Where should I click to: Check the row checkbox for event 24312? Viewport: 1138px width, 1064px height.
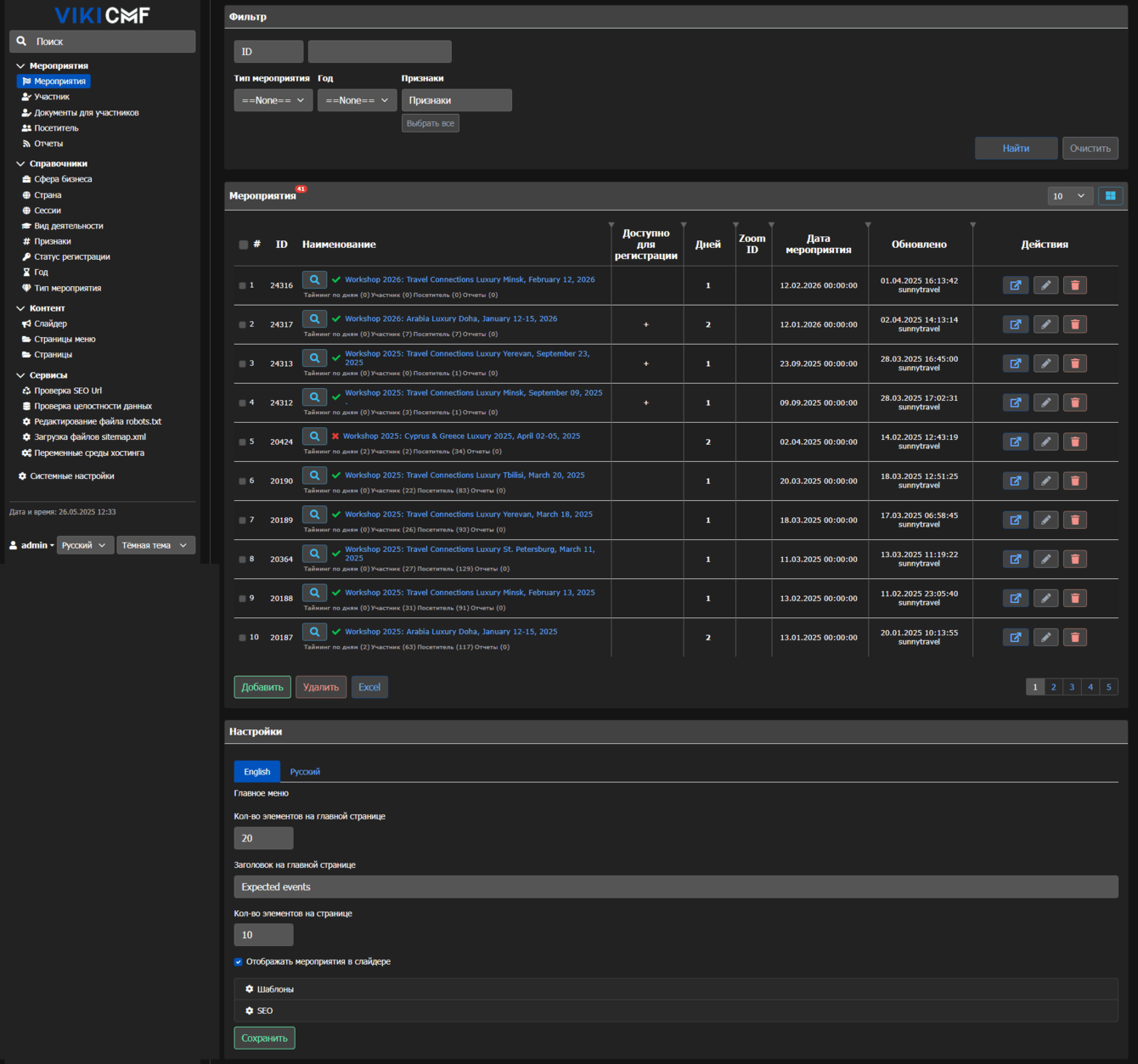click(x=242, y=403)
